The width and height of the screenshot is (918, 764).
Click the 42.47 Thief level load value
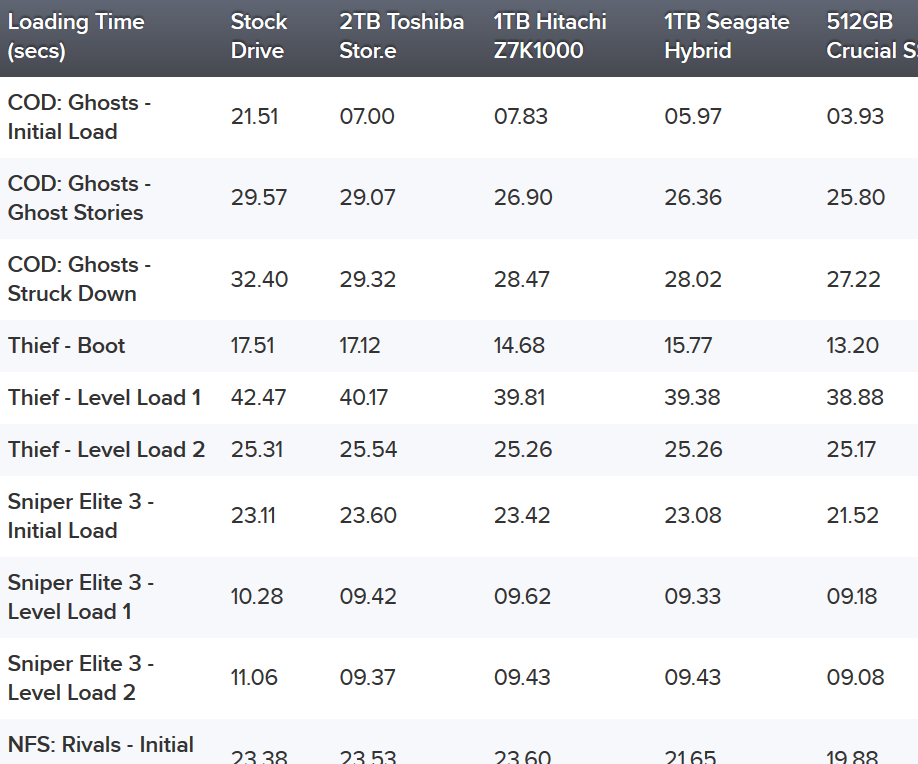258,398
